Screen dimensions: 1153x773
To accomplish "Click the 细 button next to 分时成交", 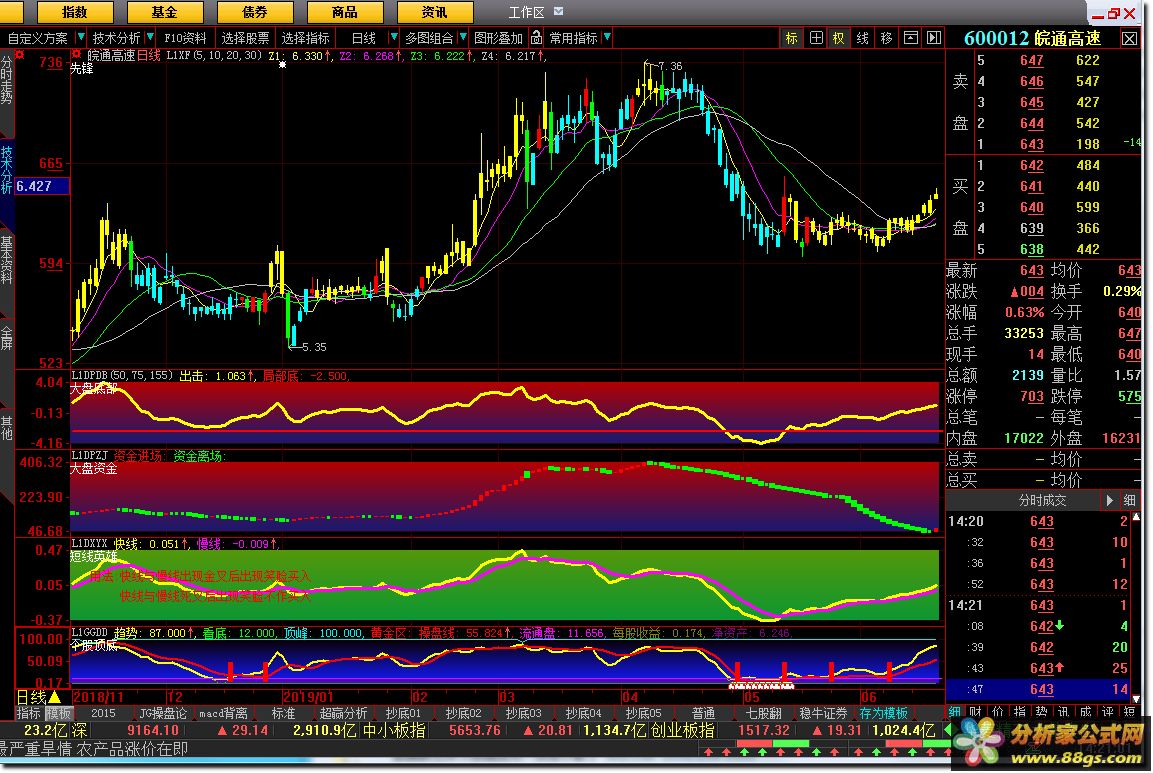I will click(1129, 500).
